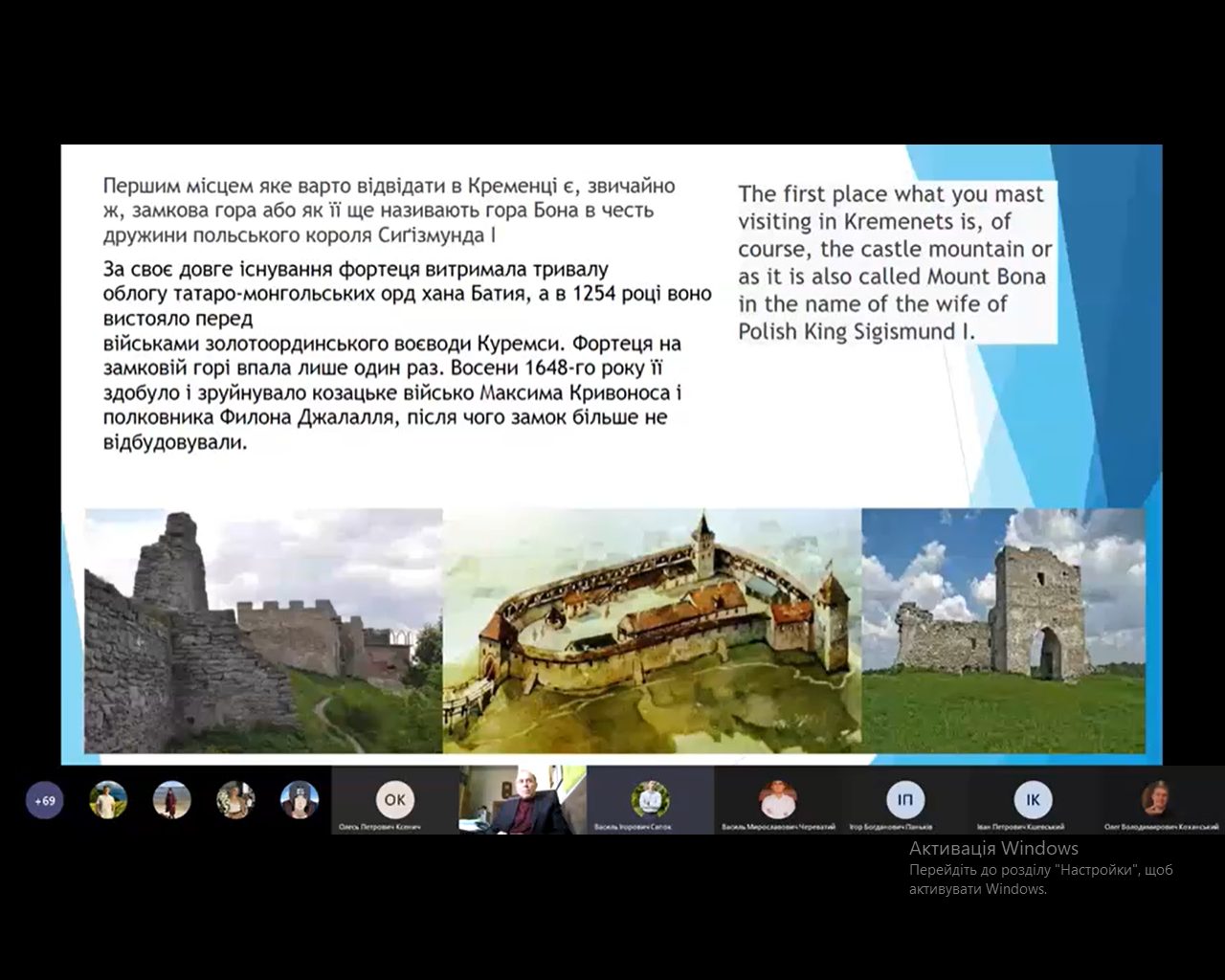The image size is (1225, 980).
Task: Click Олег Володимирович Коханський's profile picture
Action: (x=1160, y=798)
